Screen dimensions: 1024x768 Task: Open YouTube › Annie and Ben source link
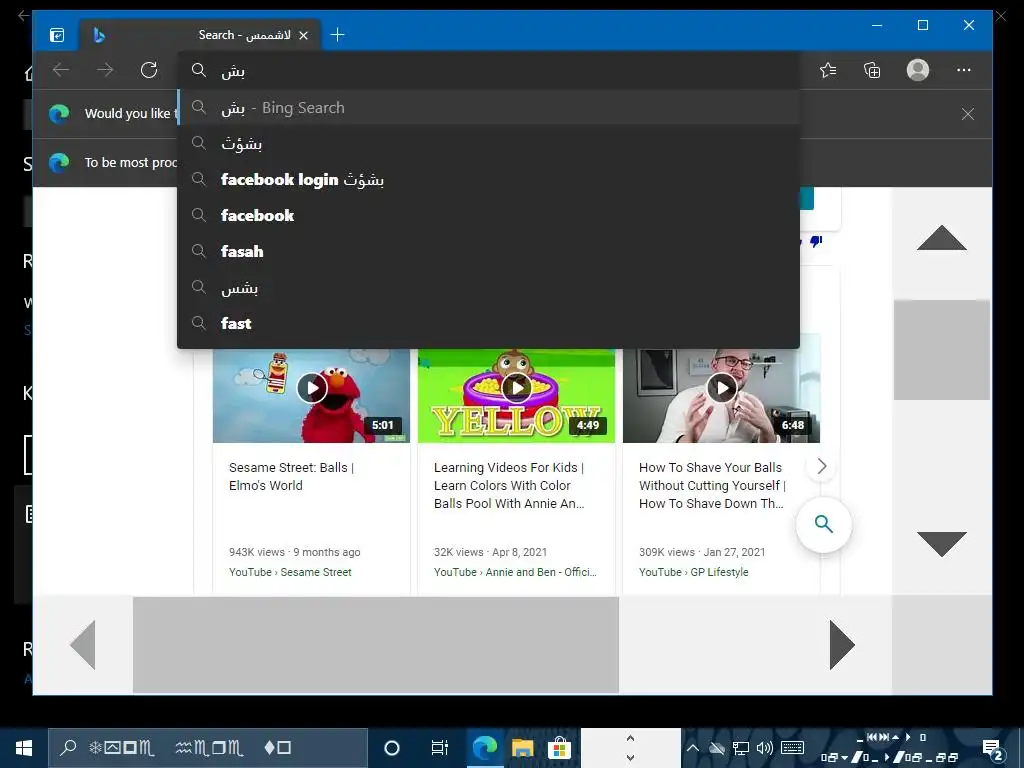[x=515, y=572]
